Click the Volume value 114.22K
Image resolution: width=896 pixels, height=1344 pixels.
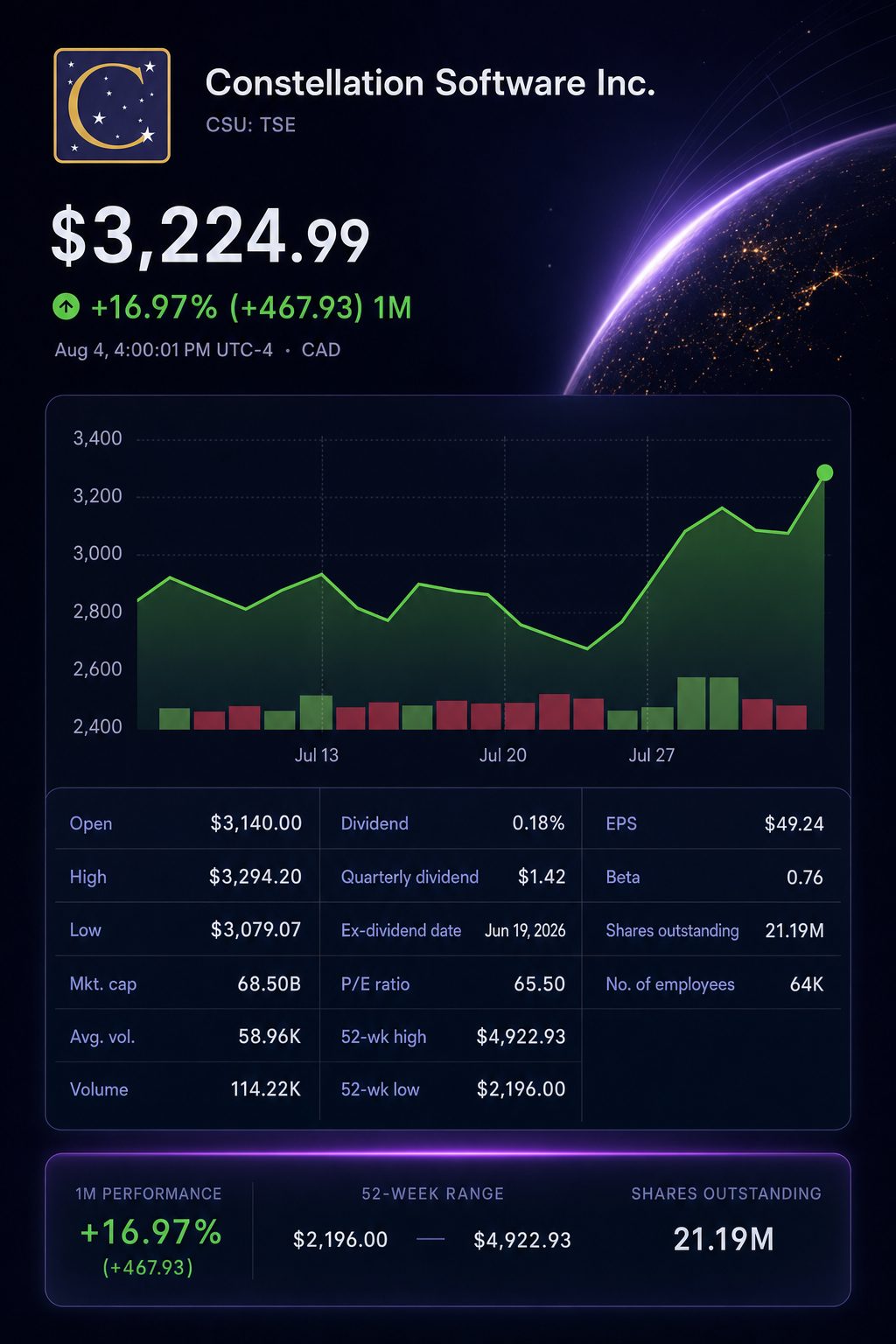click(x=266, y=1089)
